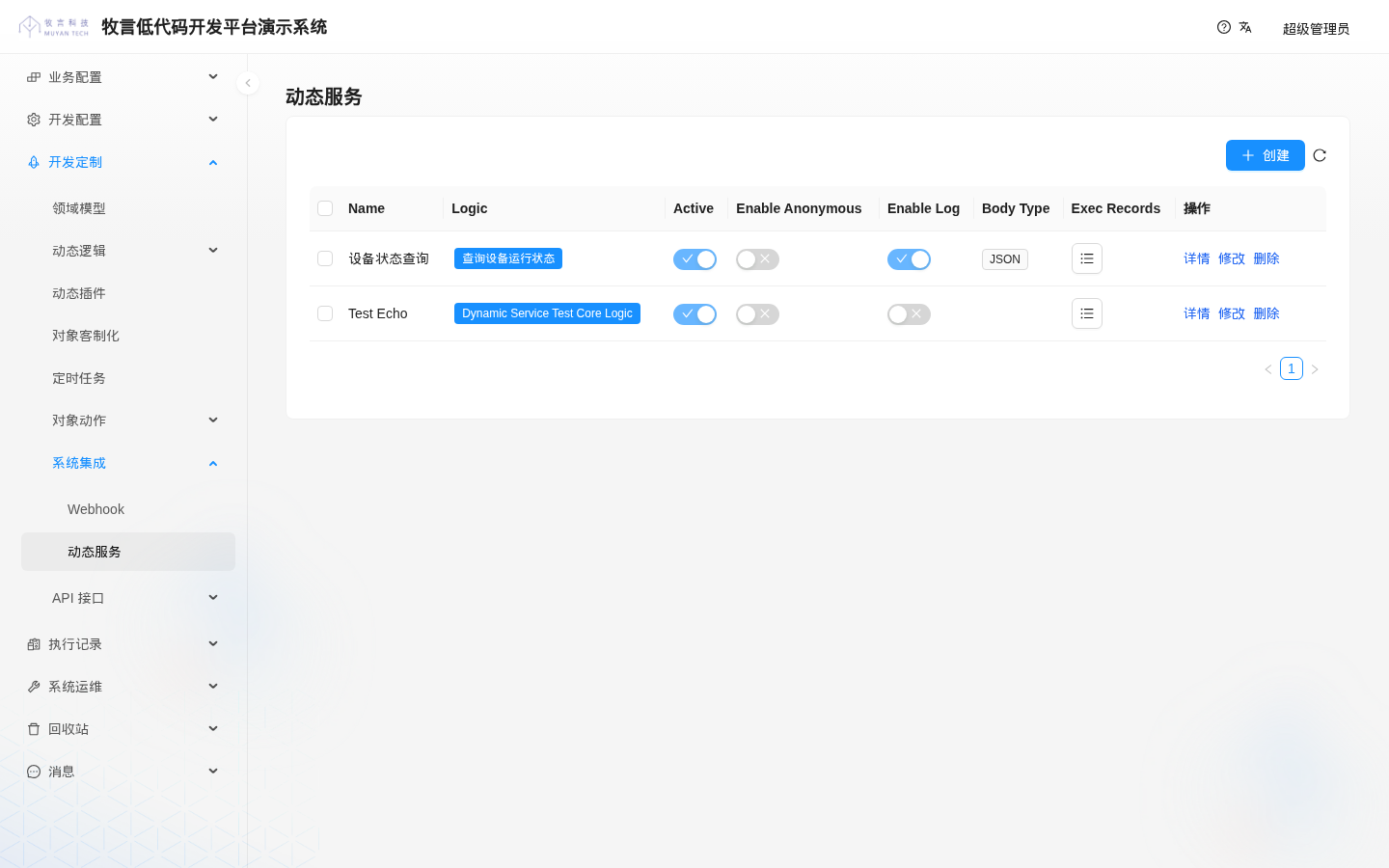Collapse the 系统集成 chevron
Image resolution: width=1389 pixels, height=868 pixels.
[x=213, y=463]
